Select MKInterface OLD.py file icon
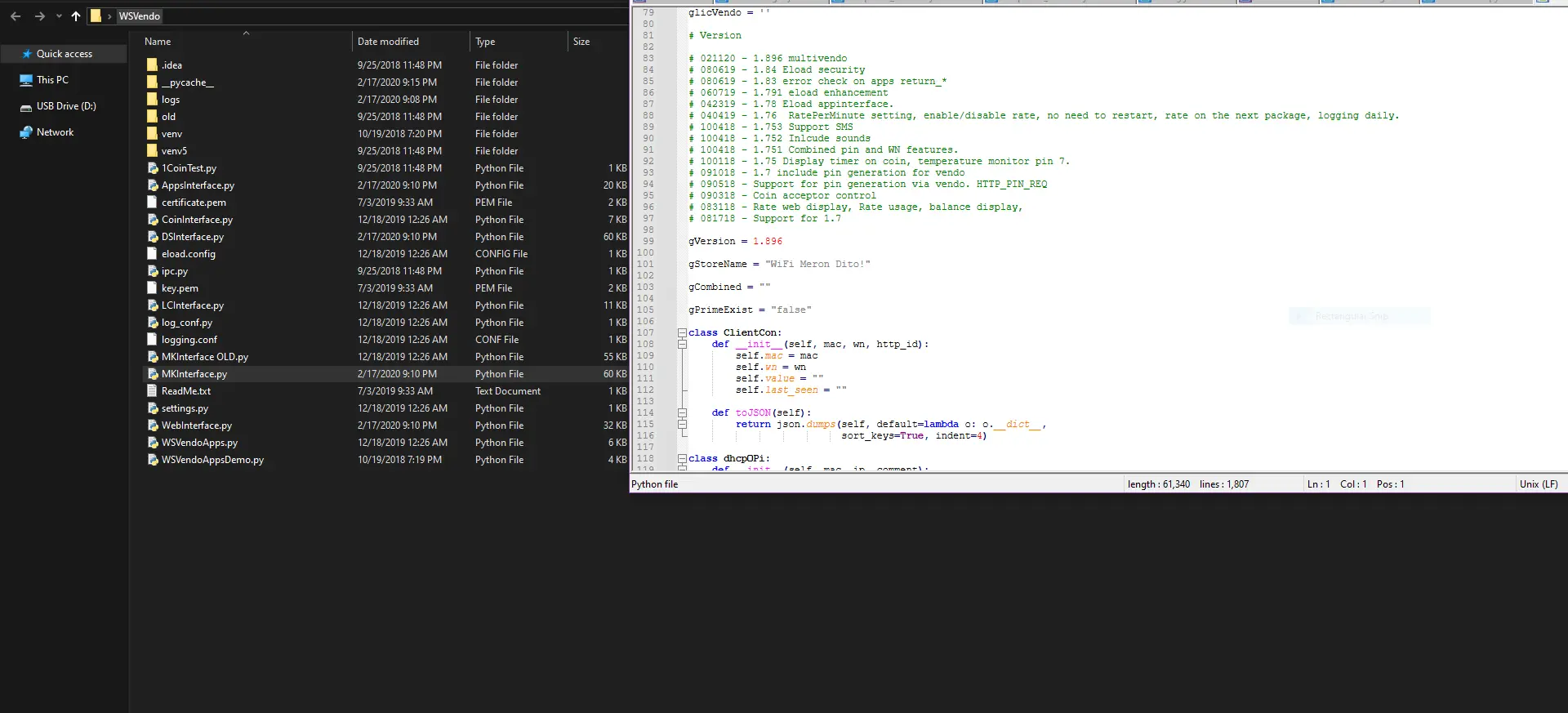Screen dimensions: 1568x713 coord(152,356)
